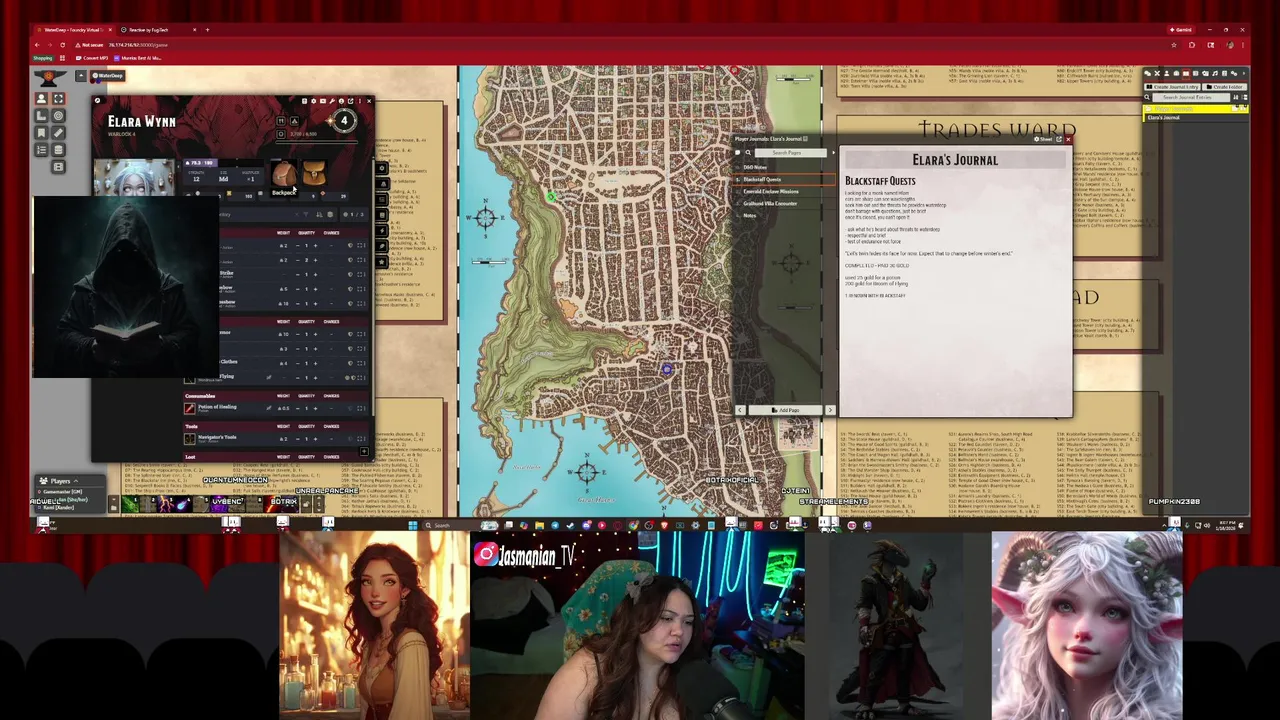1280x720 pixels.
Task: Collapse the right sidebar with the chevron
Action: click(1243, 73)
